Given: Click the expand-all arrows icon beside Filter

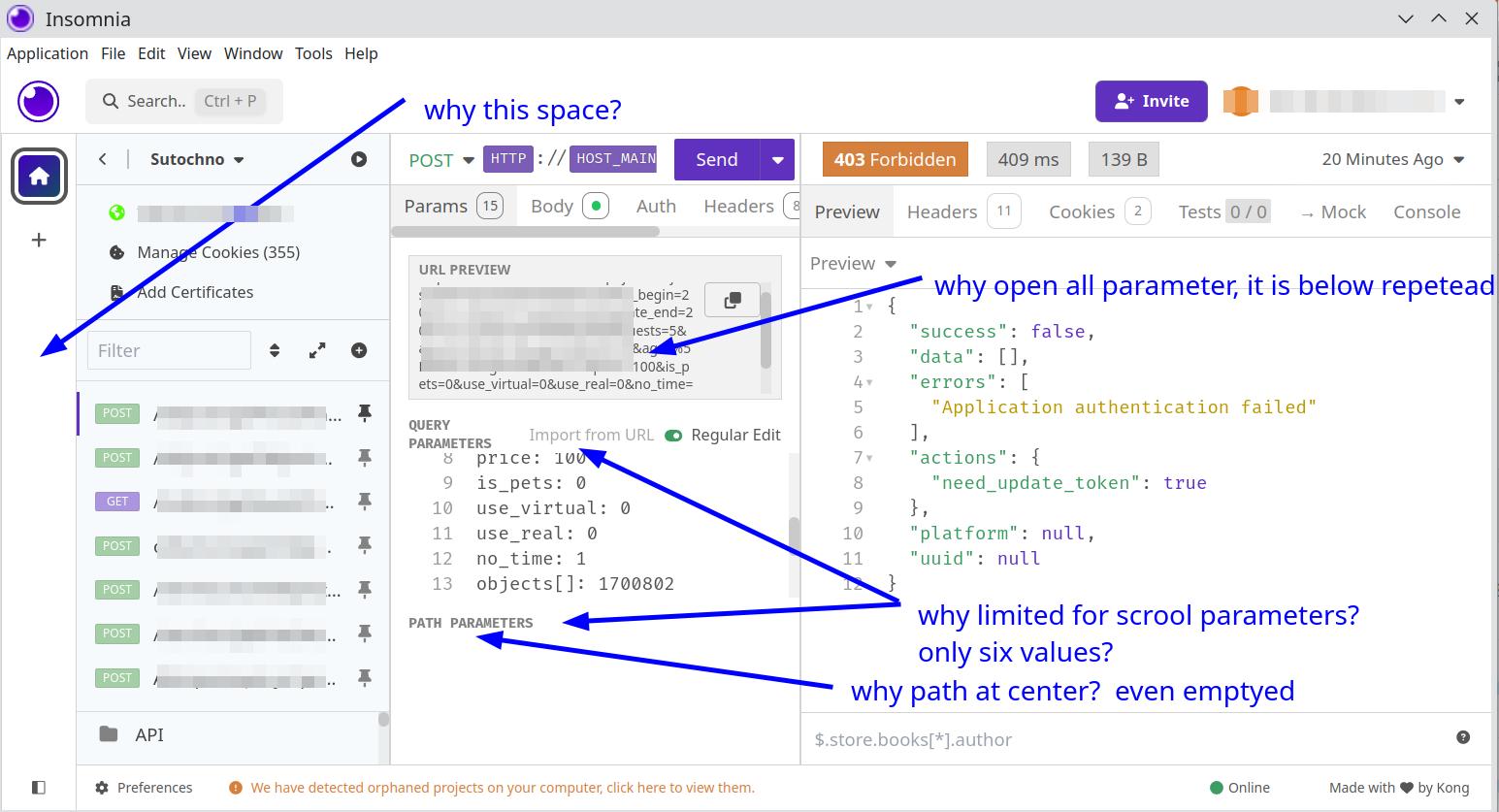Looking at the screenshot, I should [x=317, y=350].
